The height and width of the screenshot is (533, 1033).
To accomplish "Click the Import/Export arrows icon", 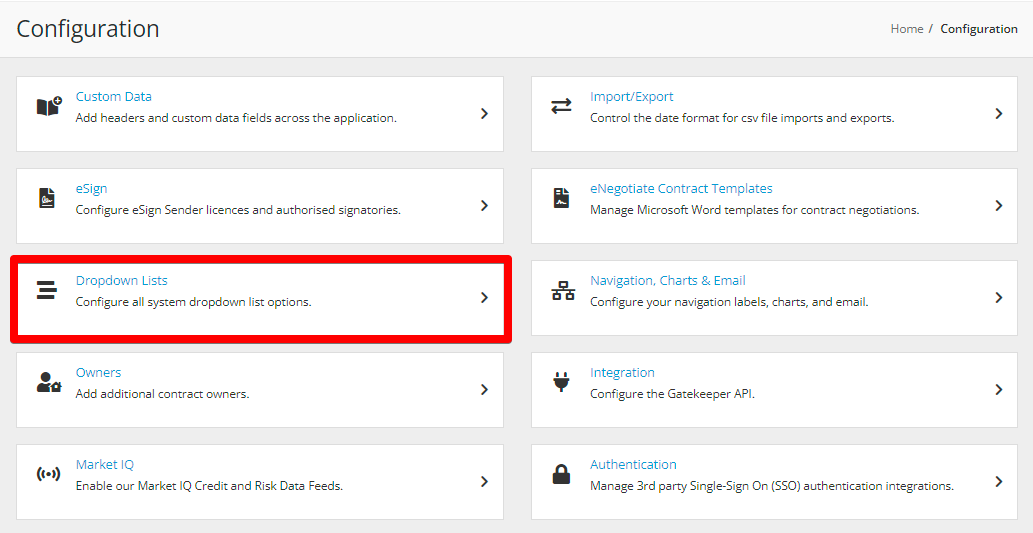I will [x=561, y=106].
